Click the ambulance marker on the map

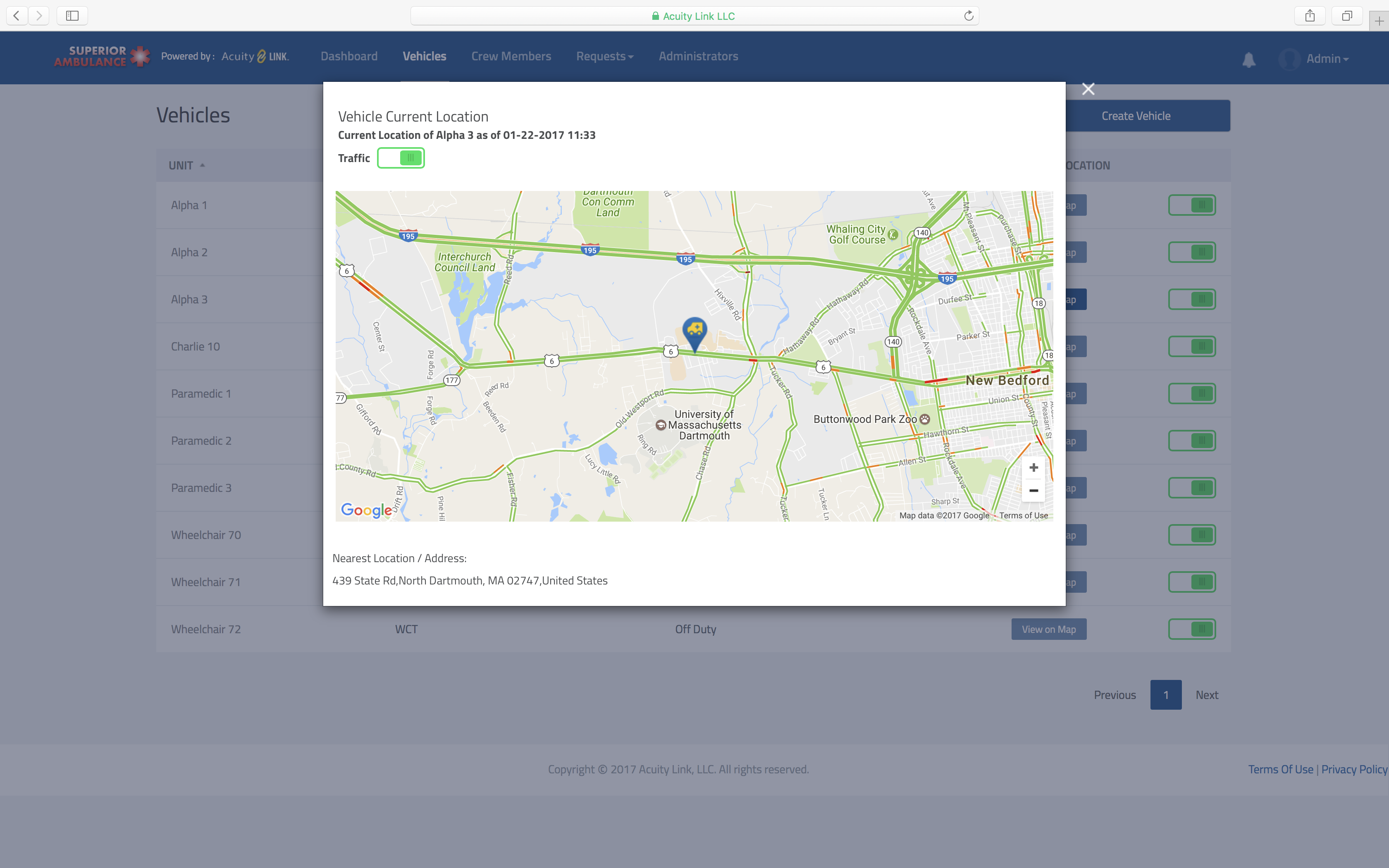[694, 331]
